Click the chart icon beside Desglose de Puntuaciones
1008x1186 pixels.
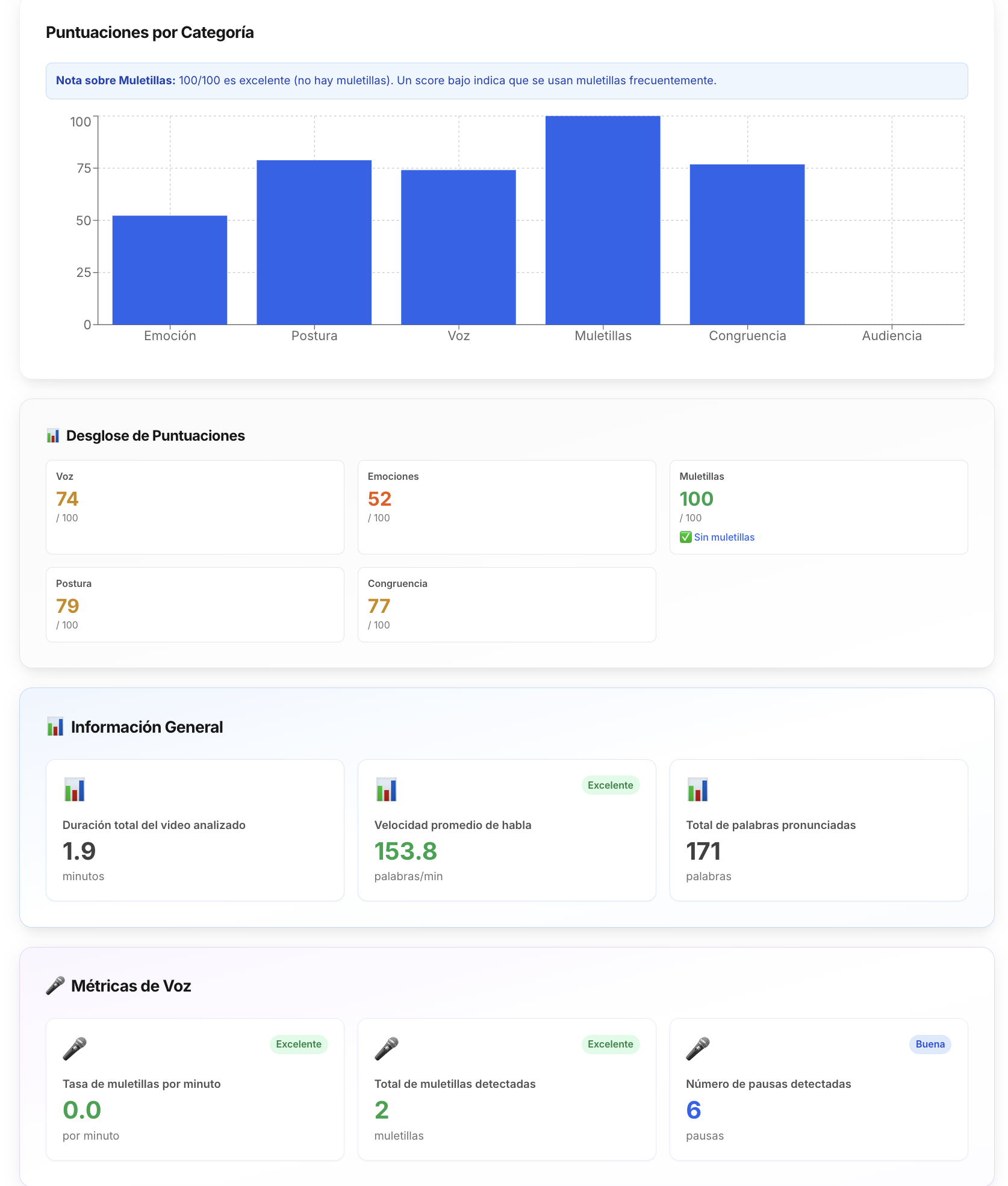click(x=53, y=436)
